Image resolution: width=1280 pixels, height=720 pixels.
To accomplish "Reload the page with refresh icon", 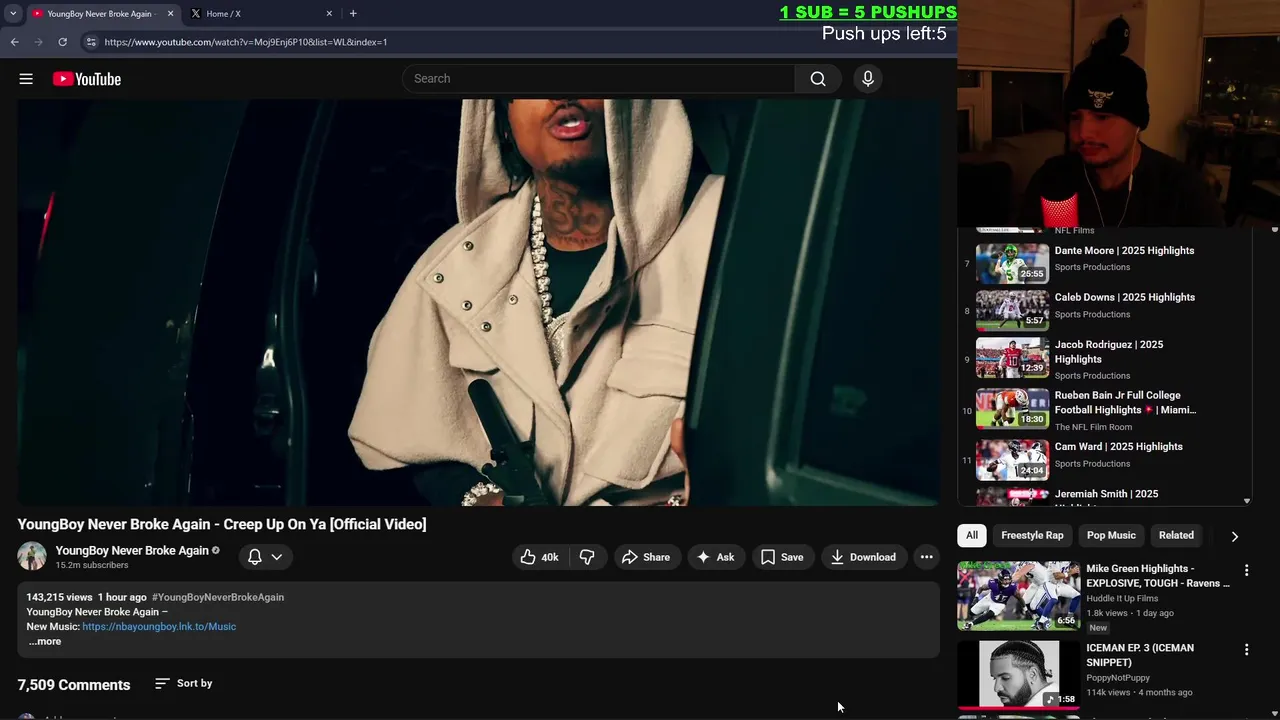I will [x=62, y=42].
